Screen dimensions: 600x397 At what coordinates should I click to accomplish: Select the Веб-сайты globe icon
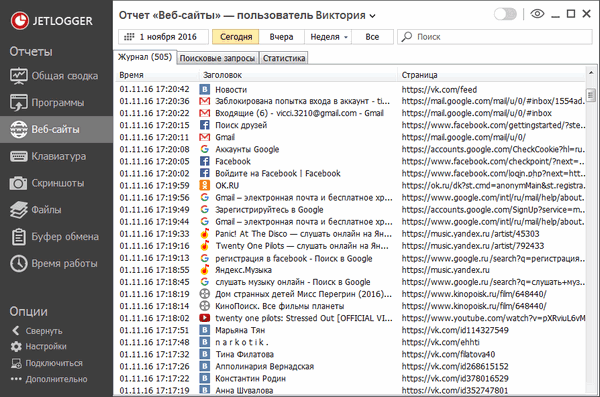18,129
